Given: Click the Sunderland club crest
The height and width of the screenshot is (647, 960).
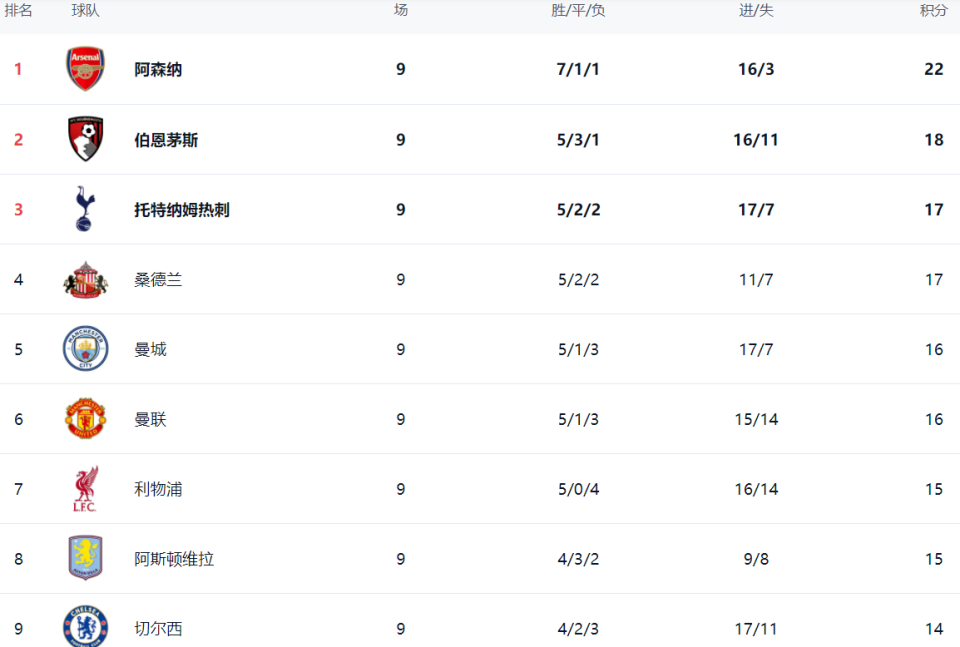Looking at the screenshot, I should tap(85, 279).
